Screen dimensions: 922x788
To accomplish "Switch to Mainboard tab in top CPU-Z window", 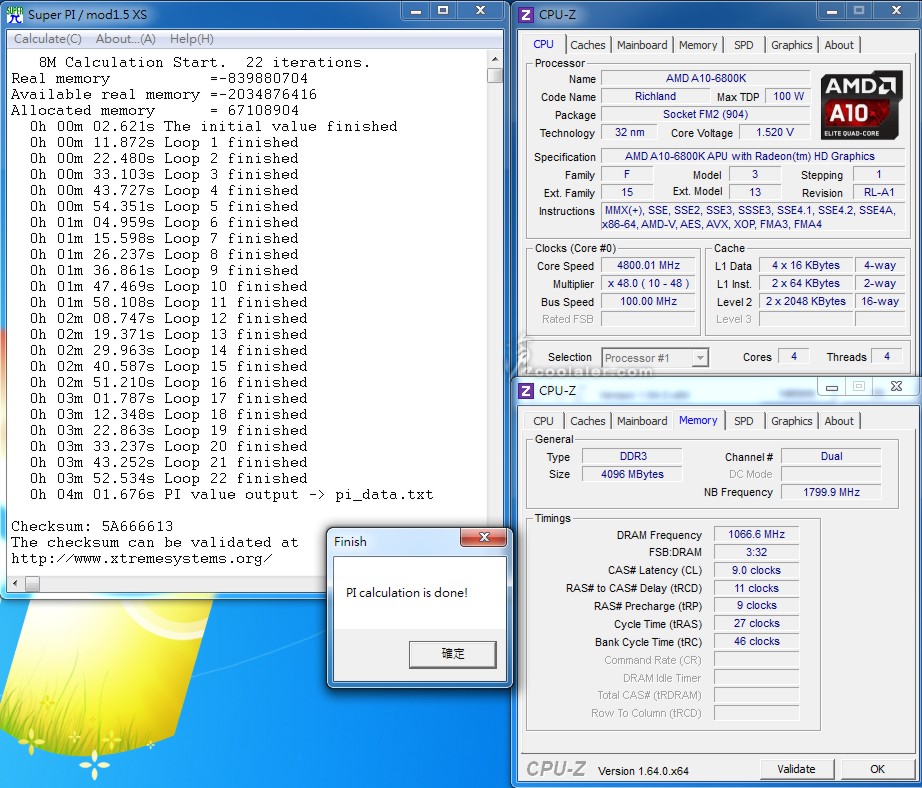I will pyautogui.click(x=642, y=45).
